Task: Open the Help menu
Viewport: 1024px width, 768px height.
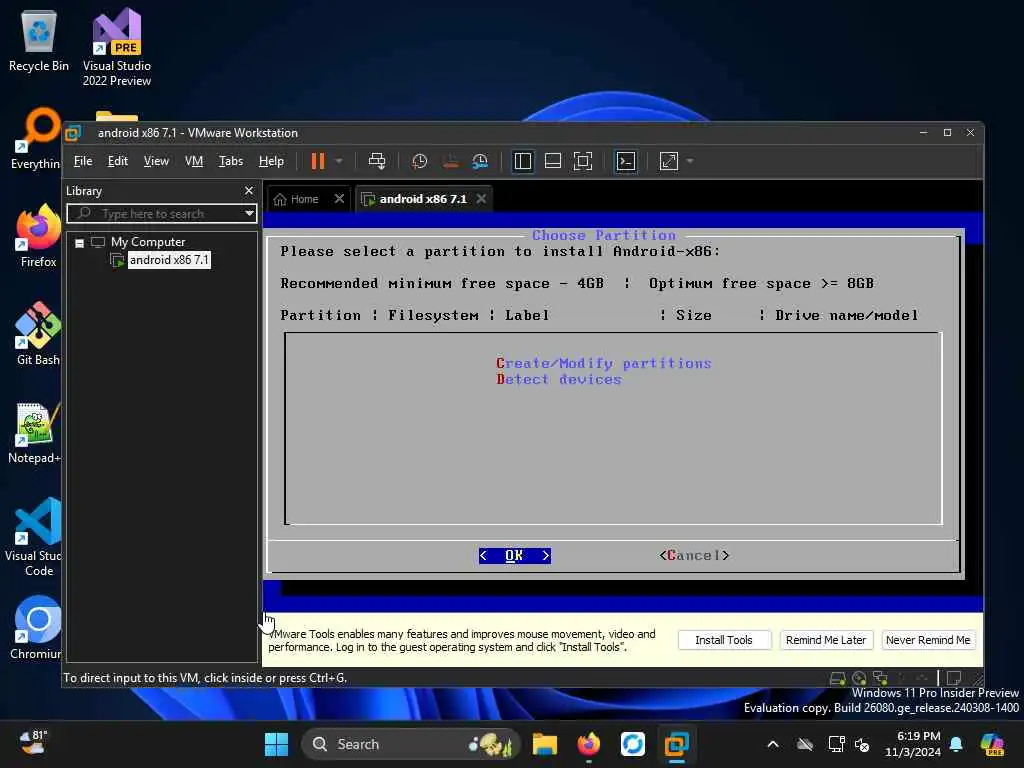Action: click(x=271, y=161)
